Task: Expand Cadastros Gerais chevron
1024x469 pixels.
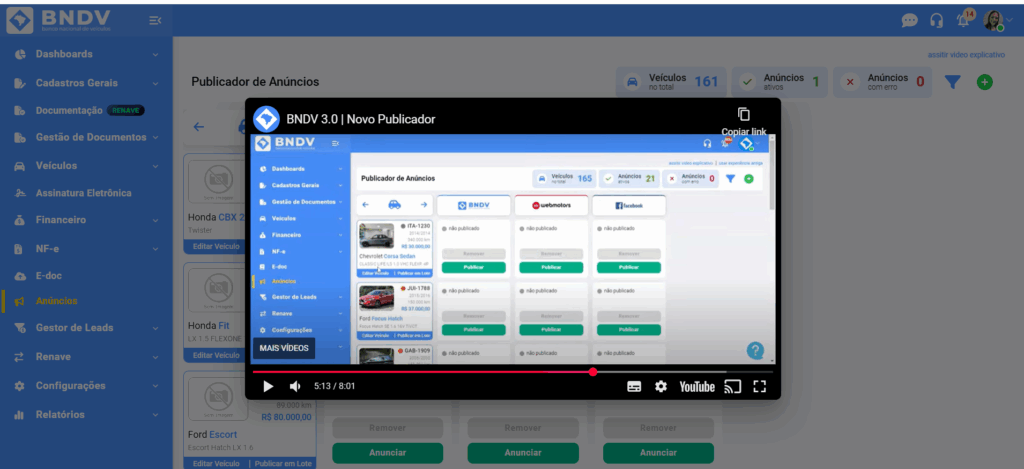Action: (x=155, y=84)
